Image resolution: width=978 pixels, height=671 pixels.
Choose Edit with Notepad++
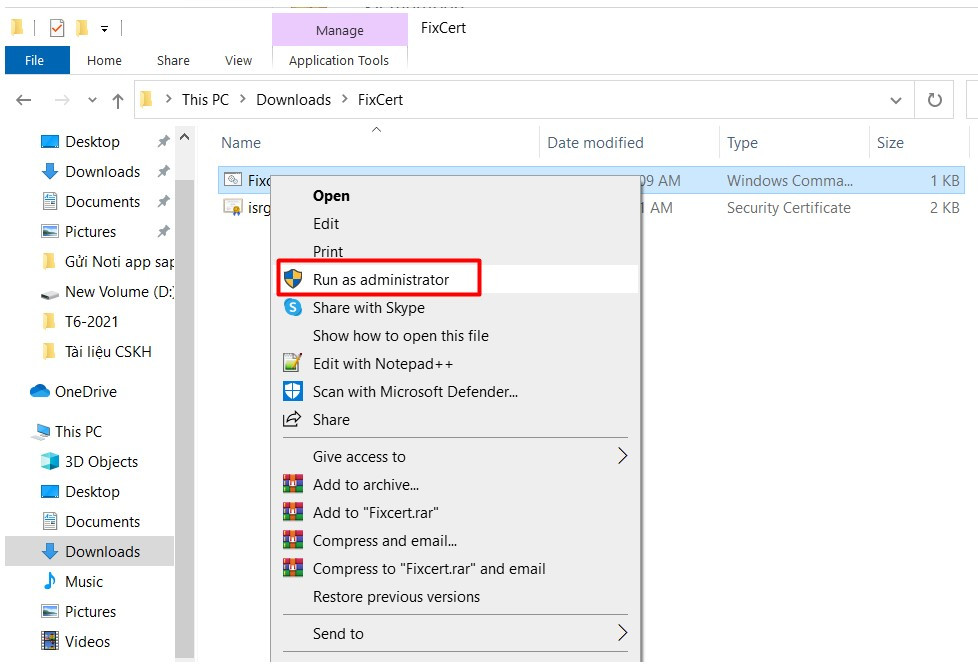[383, 364]
